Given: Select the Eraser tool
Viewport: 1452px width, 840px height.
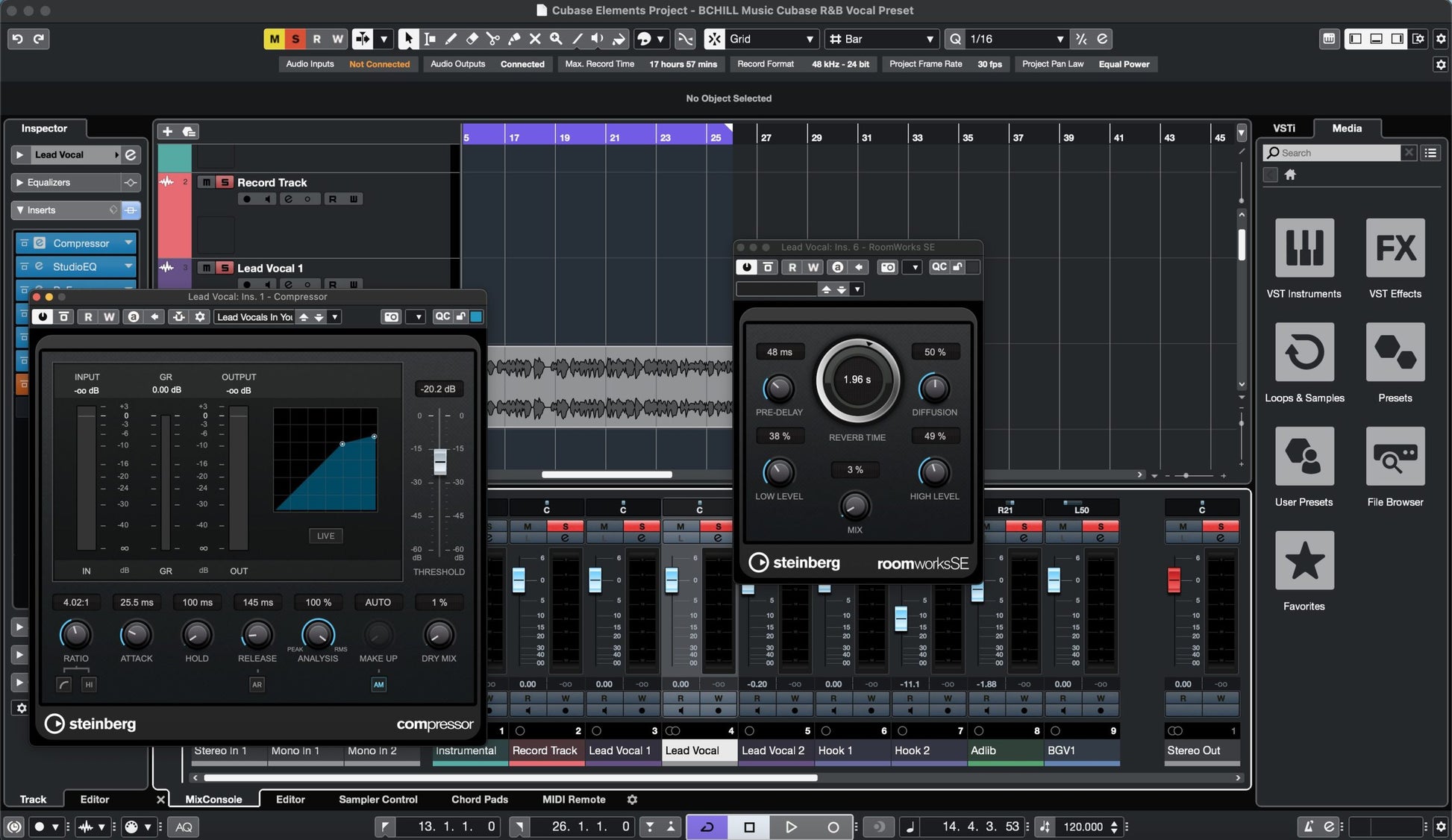Looking at the screenshot, I should coord(472,39).
